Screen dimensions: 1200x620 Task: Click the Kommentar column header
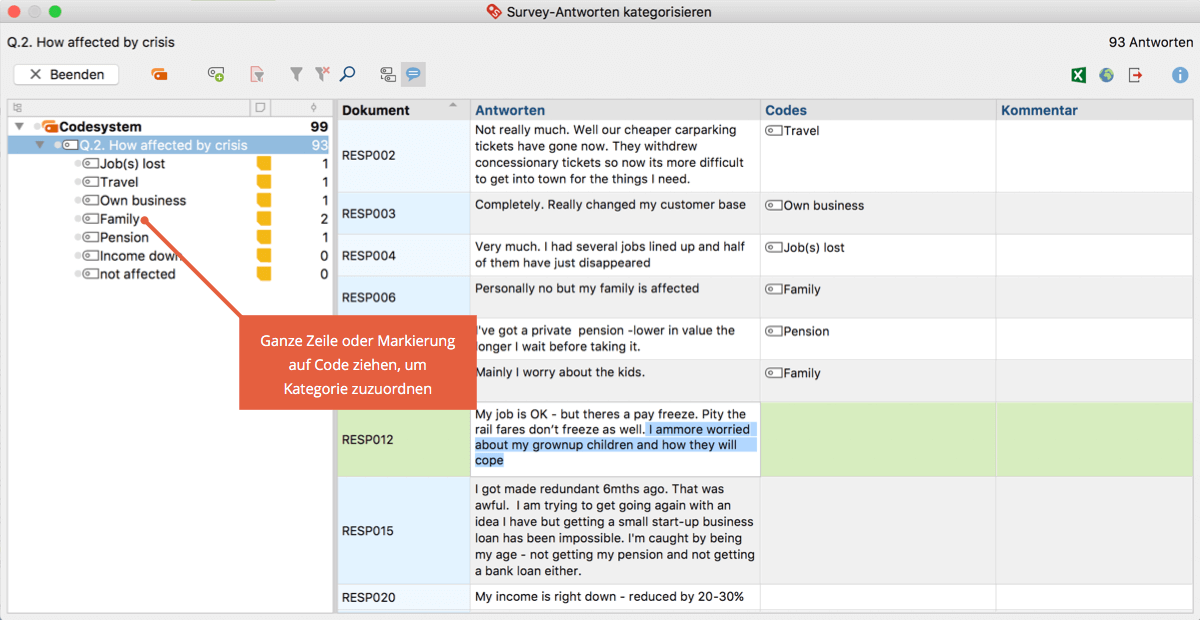coord(1095,110)
